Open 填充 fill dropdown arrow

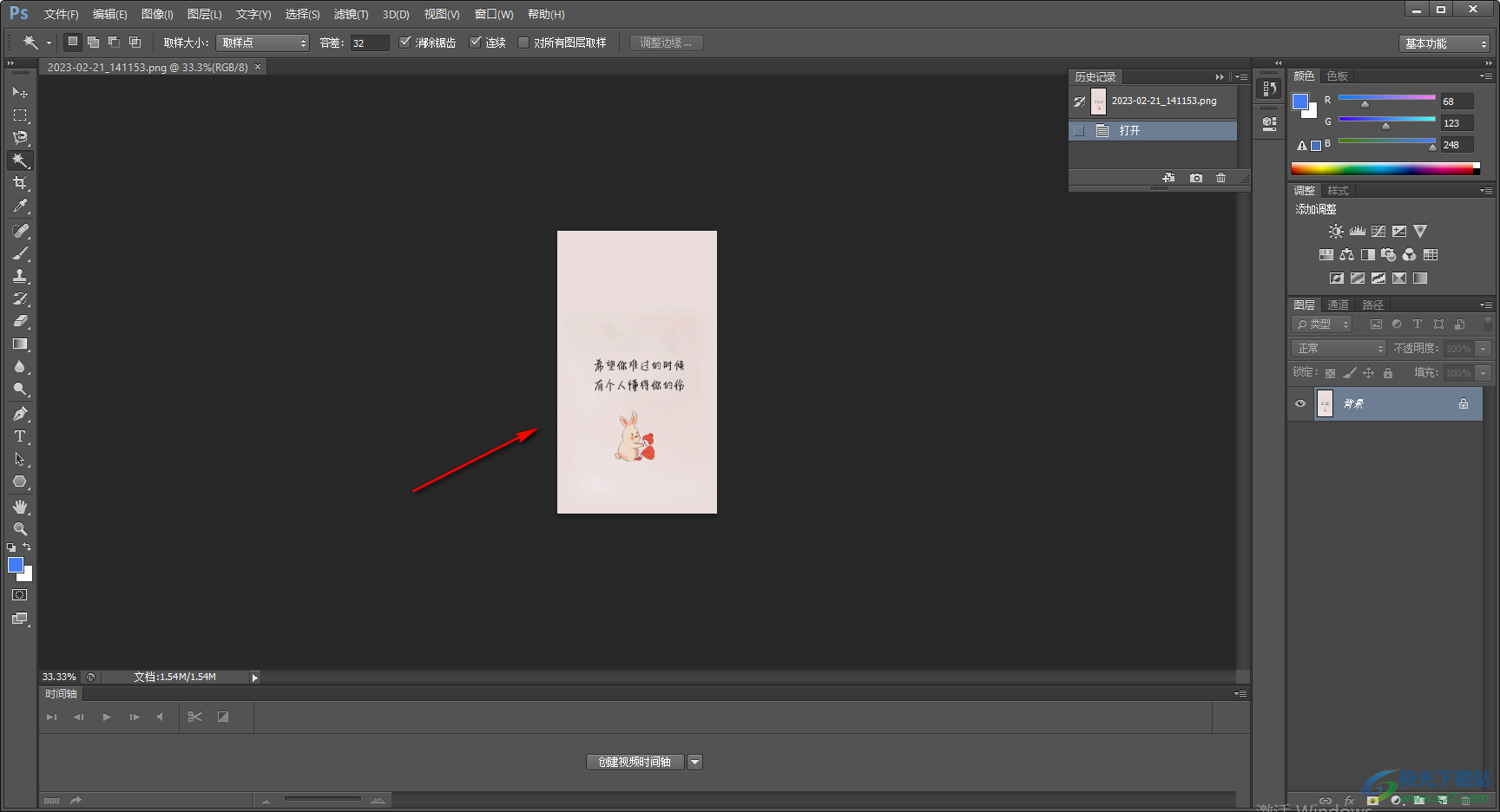(1484, 372)
